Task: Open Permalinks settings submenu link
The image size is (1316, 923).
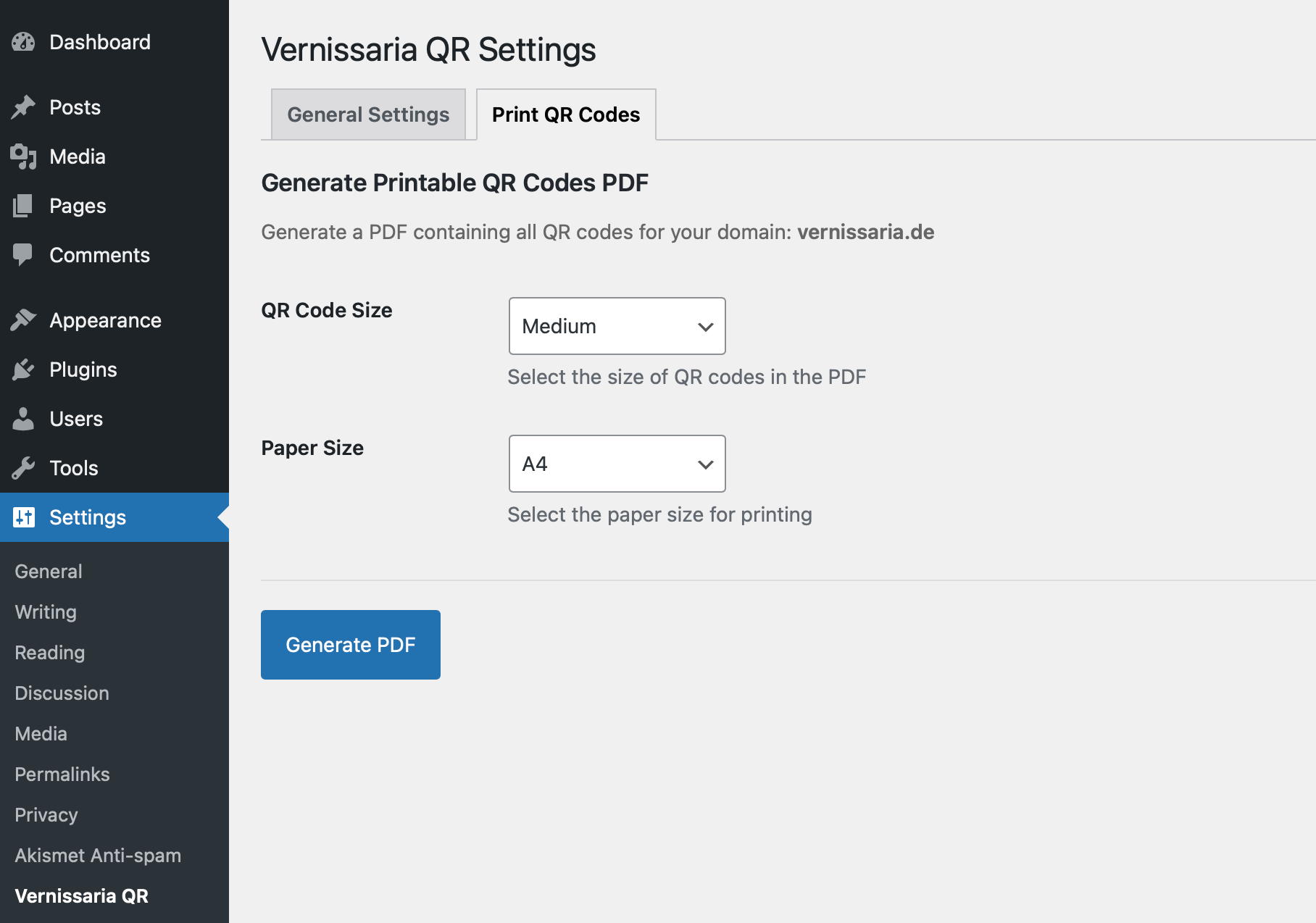Action: 62,774
